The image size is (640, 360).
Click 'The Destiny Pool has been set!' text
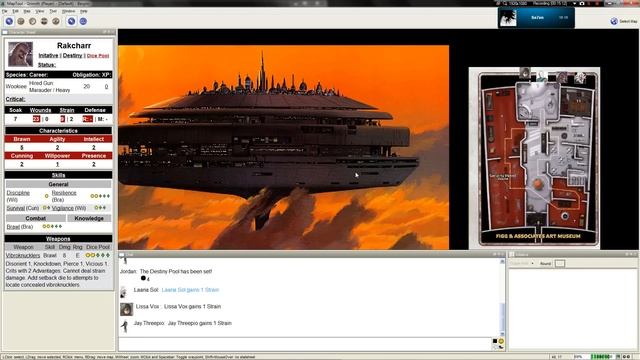click(176, 271)
